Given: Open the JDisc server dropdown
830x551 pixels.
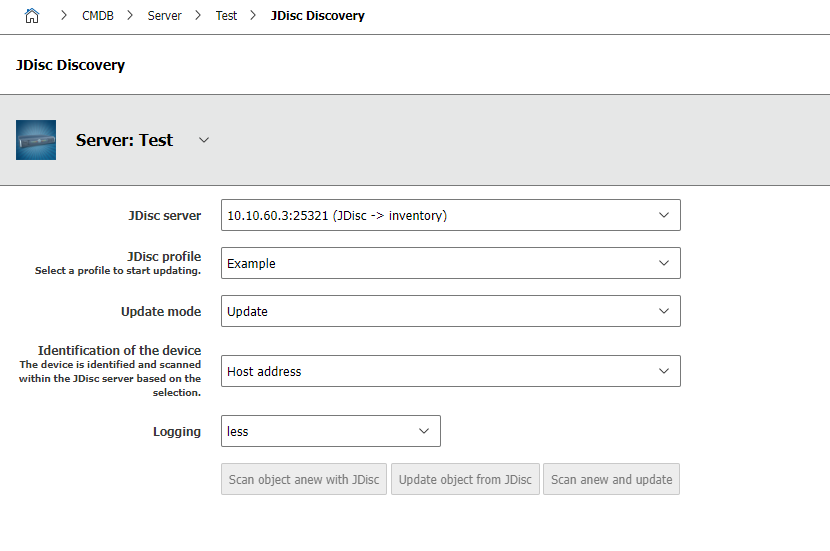Looking at the screenshot, I should (x=450, y=215).
